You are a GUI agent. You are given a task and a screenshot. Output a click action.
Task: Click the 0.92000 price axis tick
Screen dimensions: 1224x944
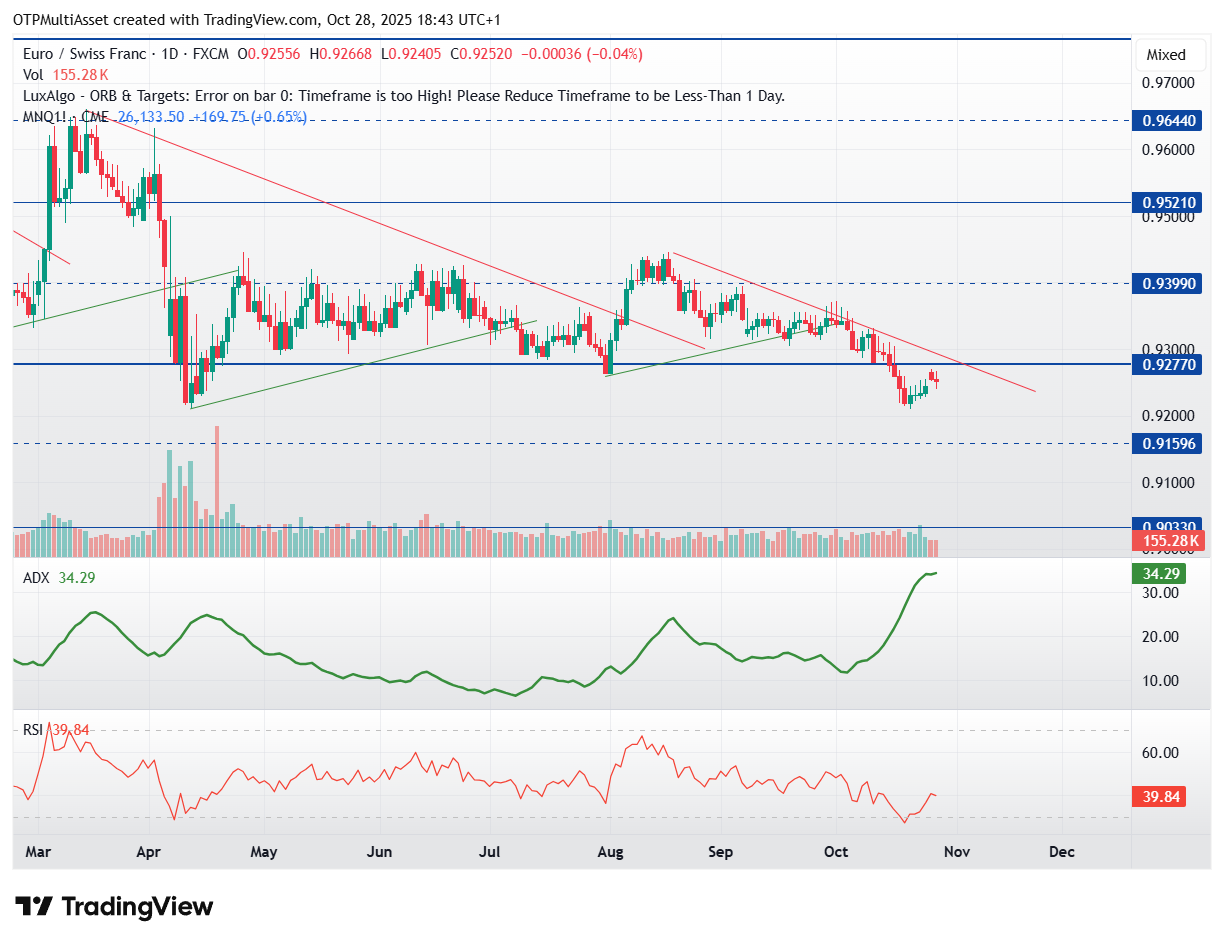(1169, 416)
